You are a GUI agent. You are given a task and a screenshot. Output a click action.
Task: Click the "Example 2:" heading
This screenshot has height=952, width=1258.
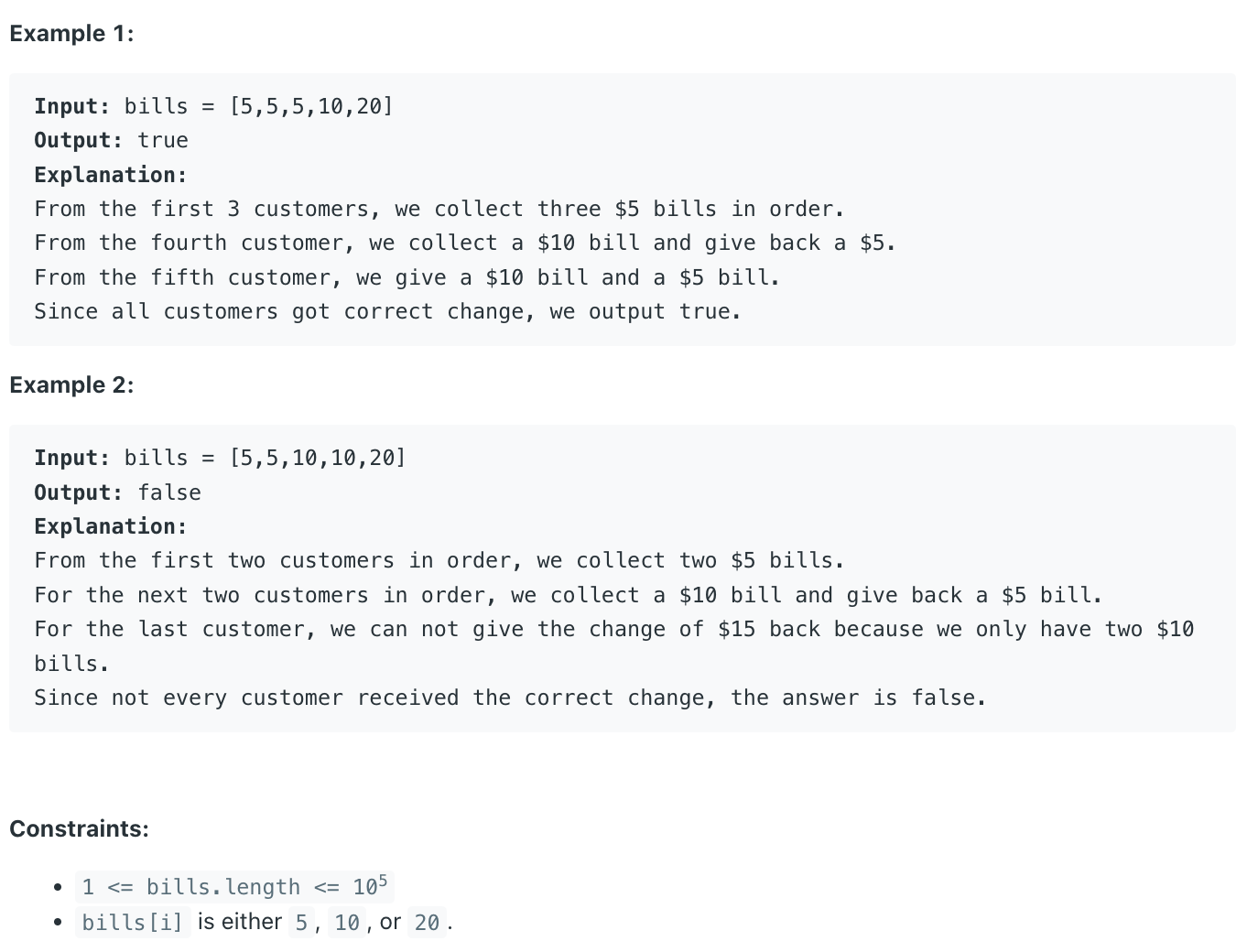71,385
